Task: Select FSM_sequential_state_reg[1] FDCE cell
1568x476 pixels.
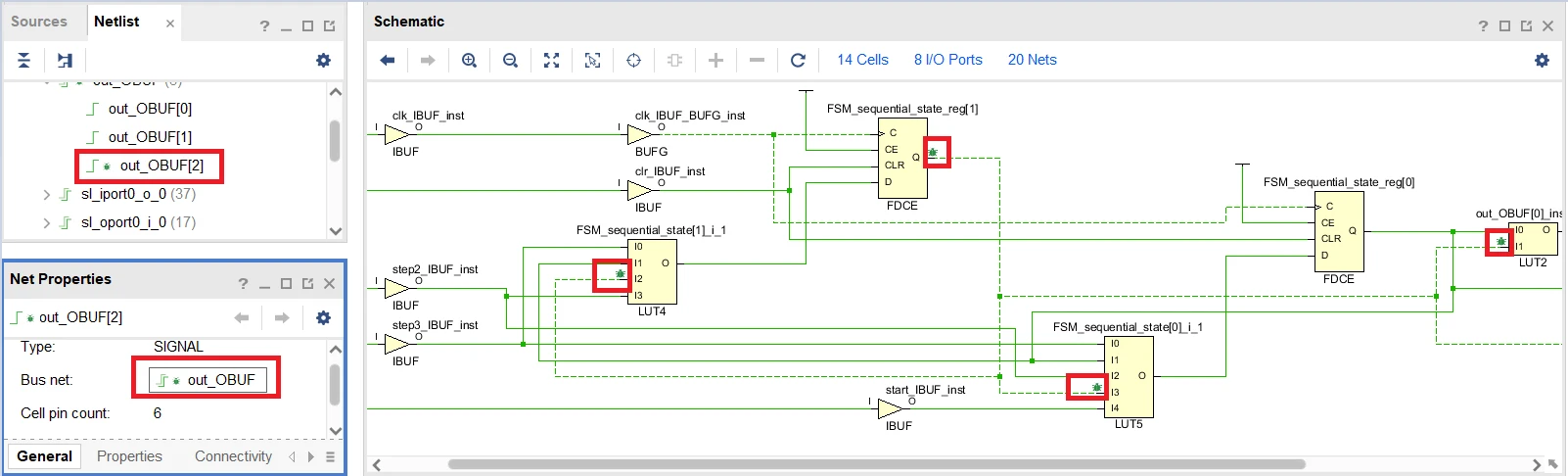Action: pos(902,159)
